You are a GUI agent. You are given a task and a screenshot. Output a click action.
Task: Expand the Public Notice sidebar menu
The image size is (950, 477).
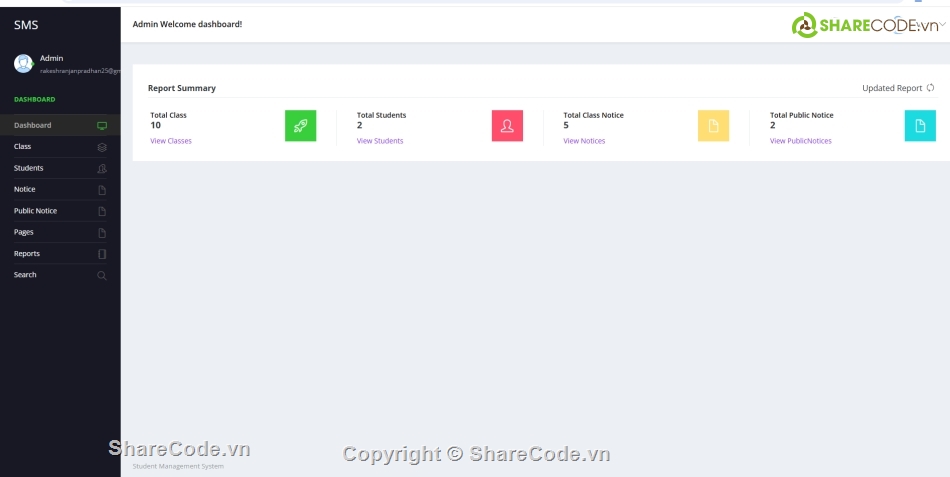tap(36, 211)
